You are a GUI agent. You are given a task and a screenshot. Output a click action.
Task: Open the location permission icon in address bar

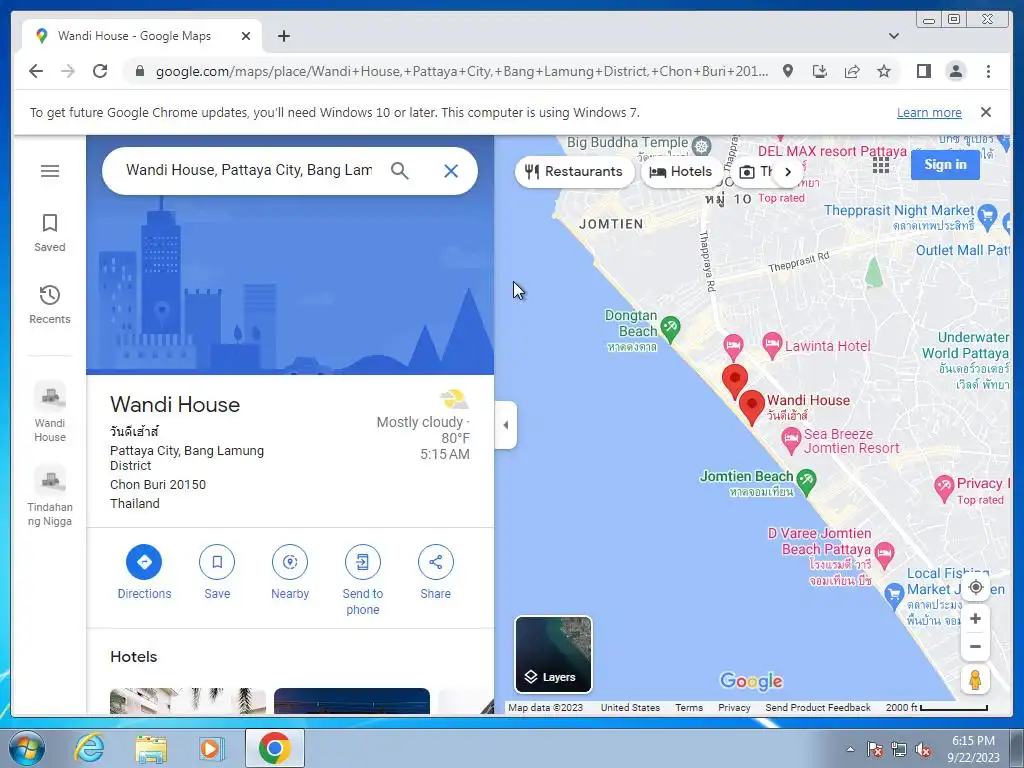[x=788, y=71]
